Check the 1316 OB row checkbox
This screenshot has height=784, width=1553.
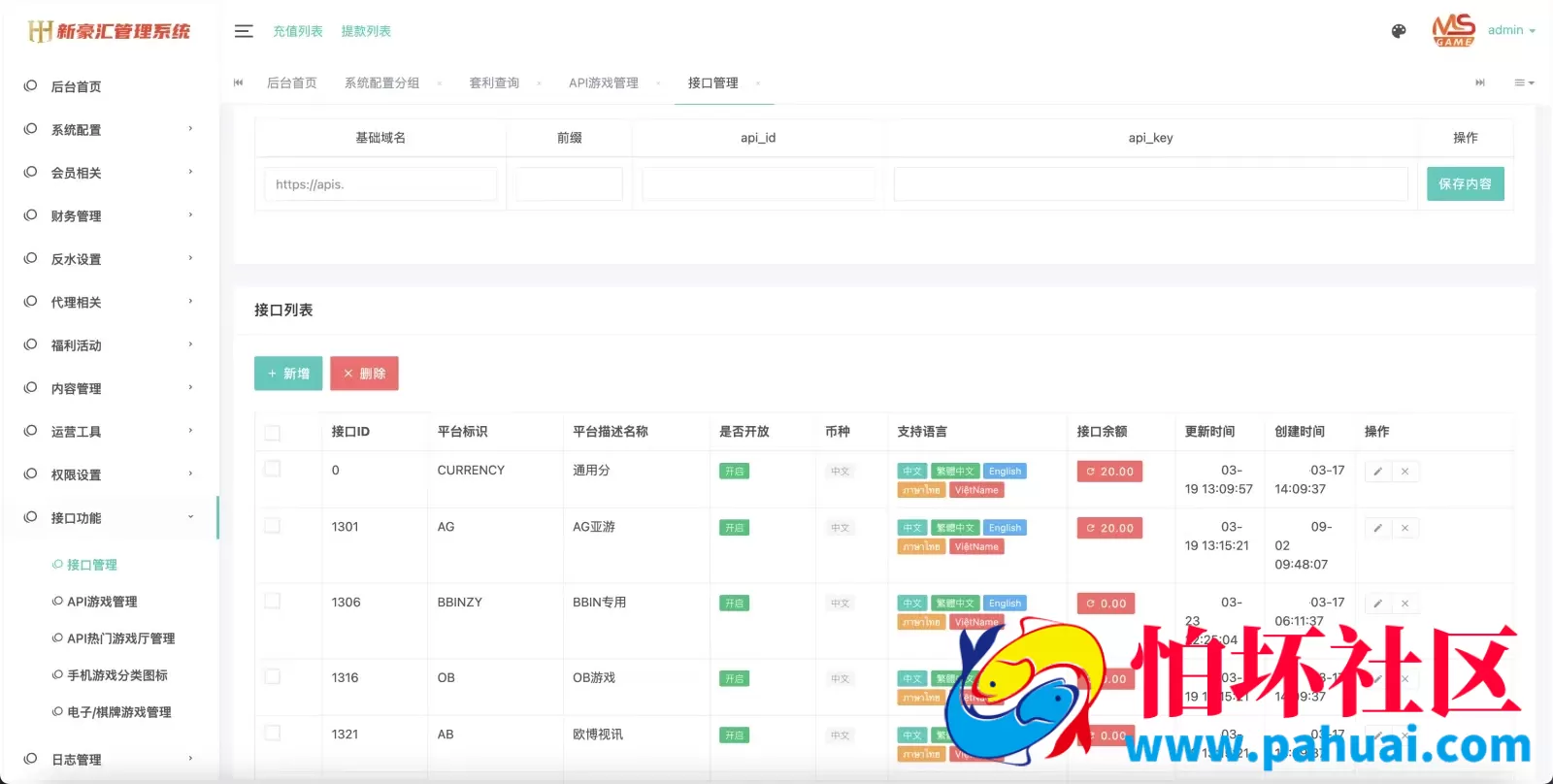click(x=273, y=676)
